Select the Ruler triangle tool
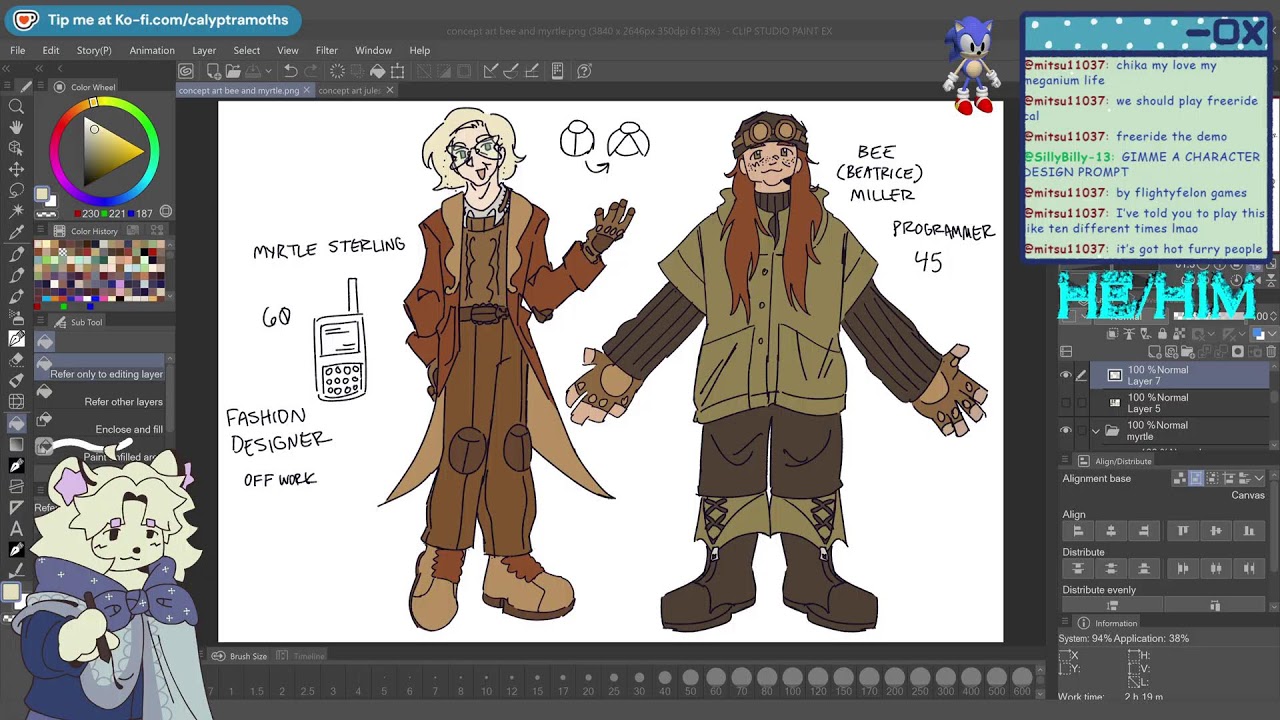 pos(16,507)
